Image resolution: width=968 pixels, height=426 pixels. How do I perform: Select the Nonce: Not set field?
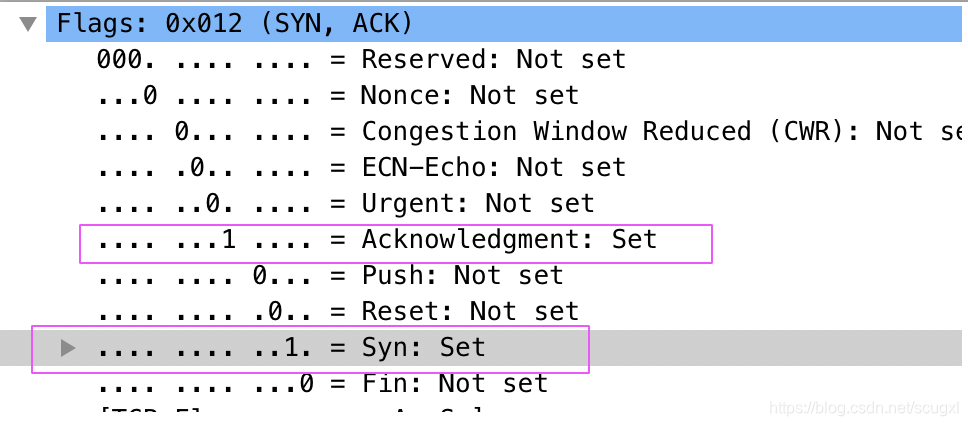click(338, 96)
